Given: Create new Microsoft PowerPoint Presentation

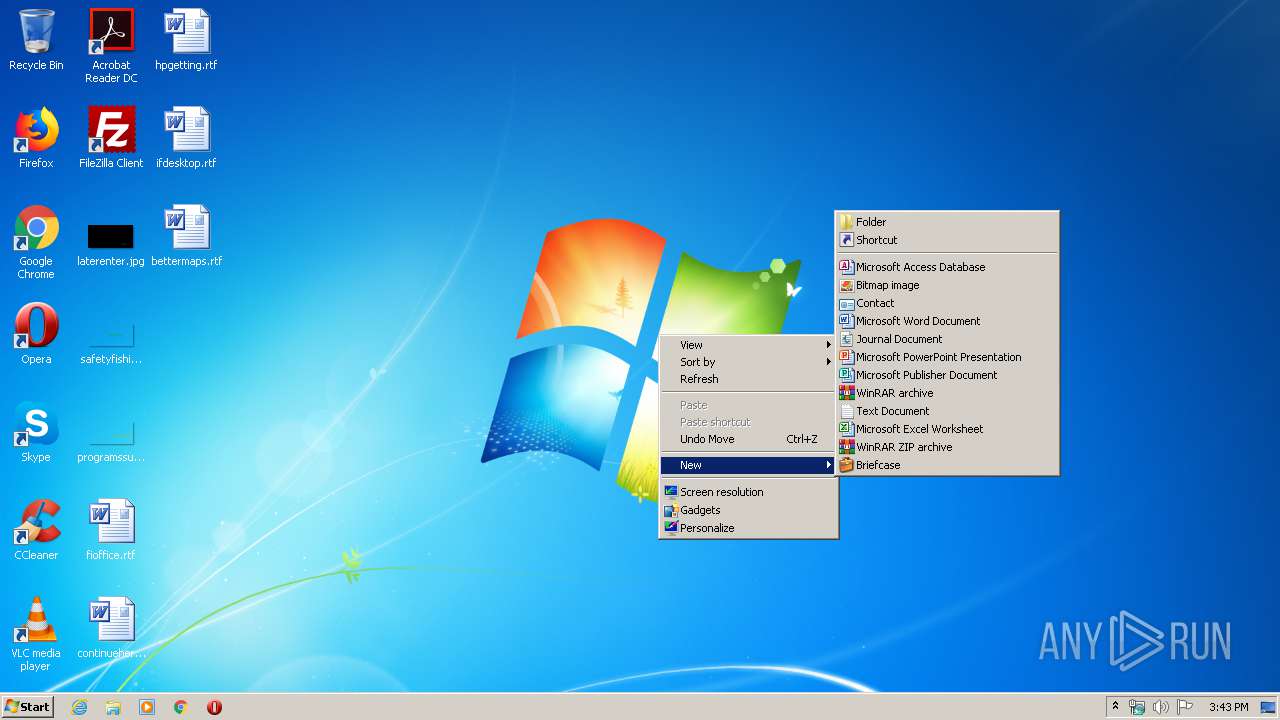Looking at the screenshot, I should 947,357.
